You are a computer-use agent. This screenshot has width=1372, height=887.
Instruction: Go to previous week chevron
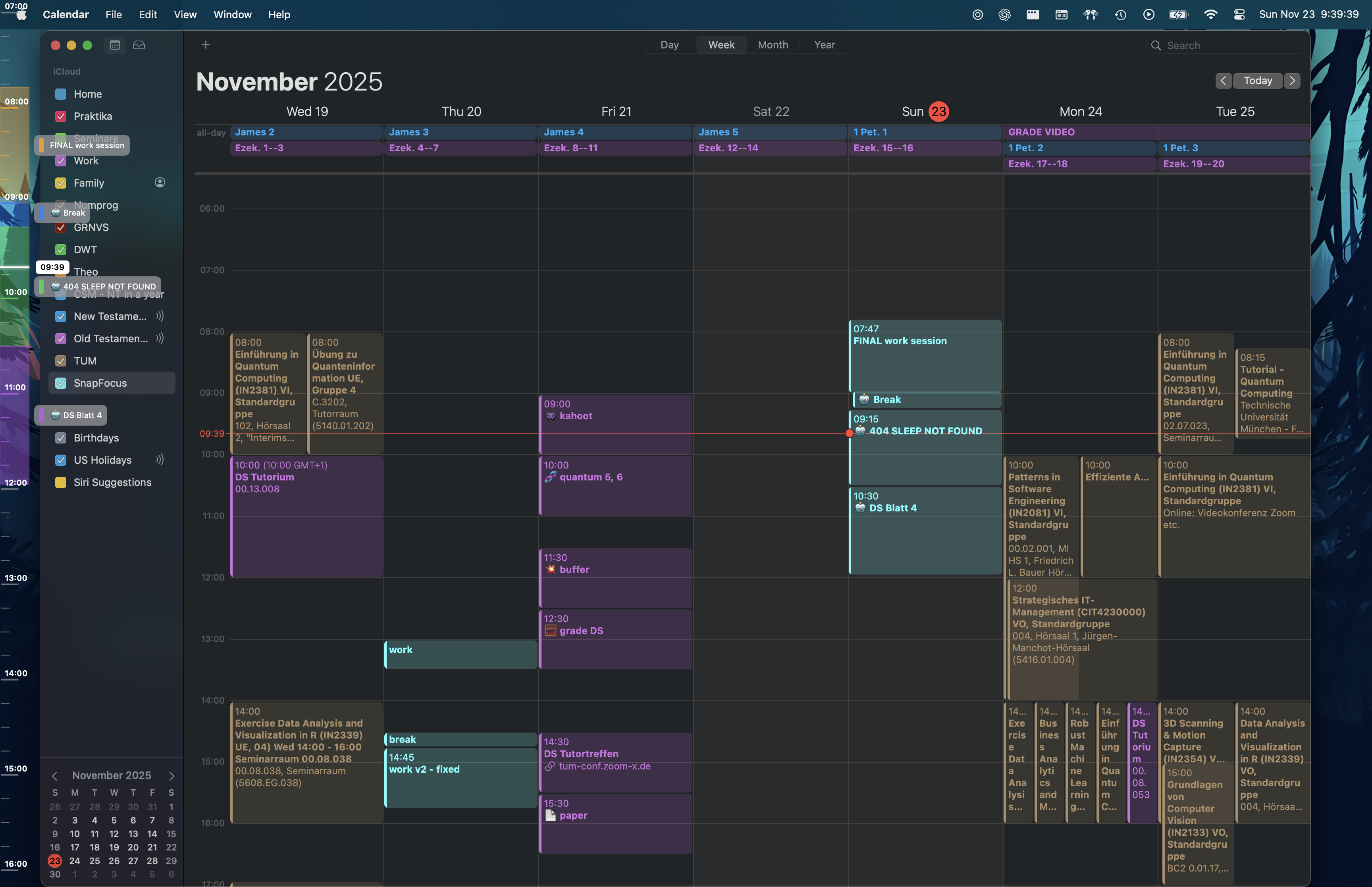(x=1224, y=81)
